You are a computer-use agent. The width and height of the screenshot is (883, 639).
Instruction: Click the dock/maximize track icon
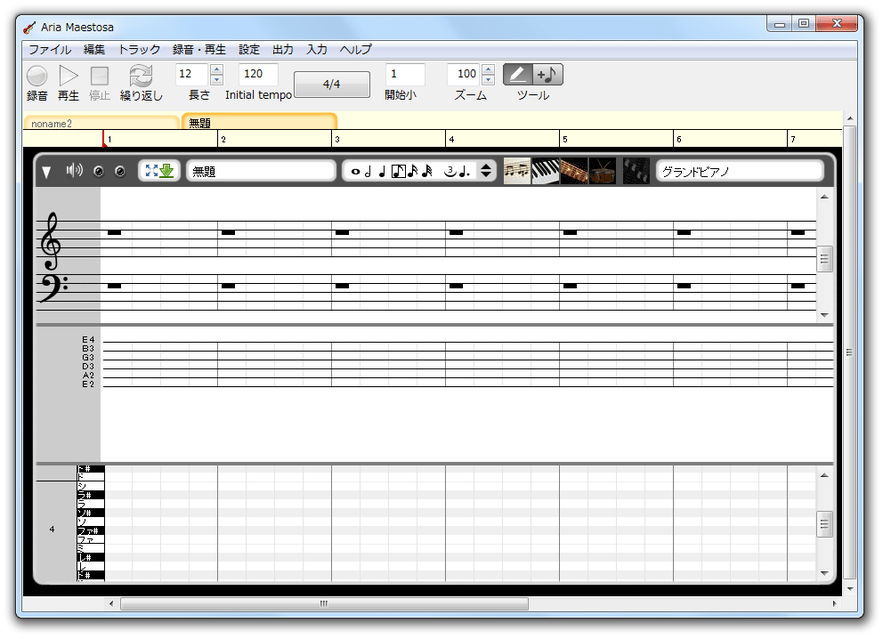point(159,171)
